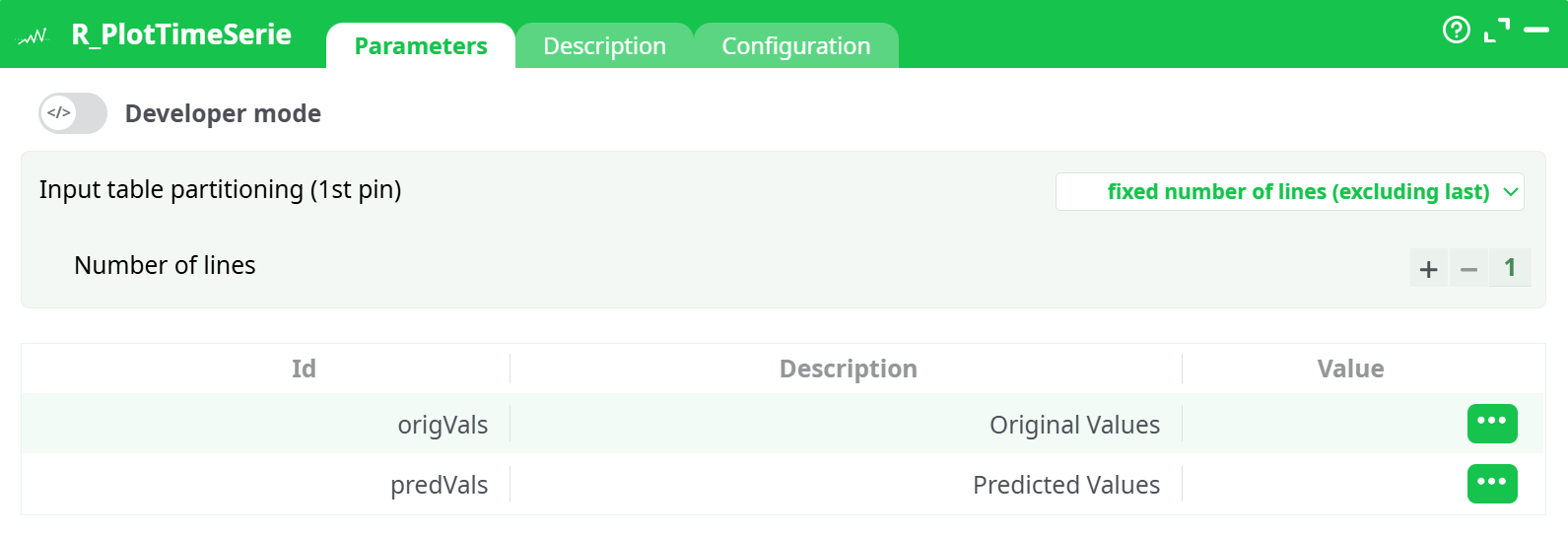
Task: Click the Original Values description cell
Action: [x=1074, y=425]
